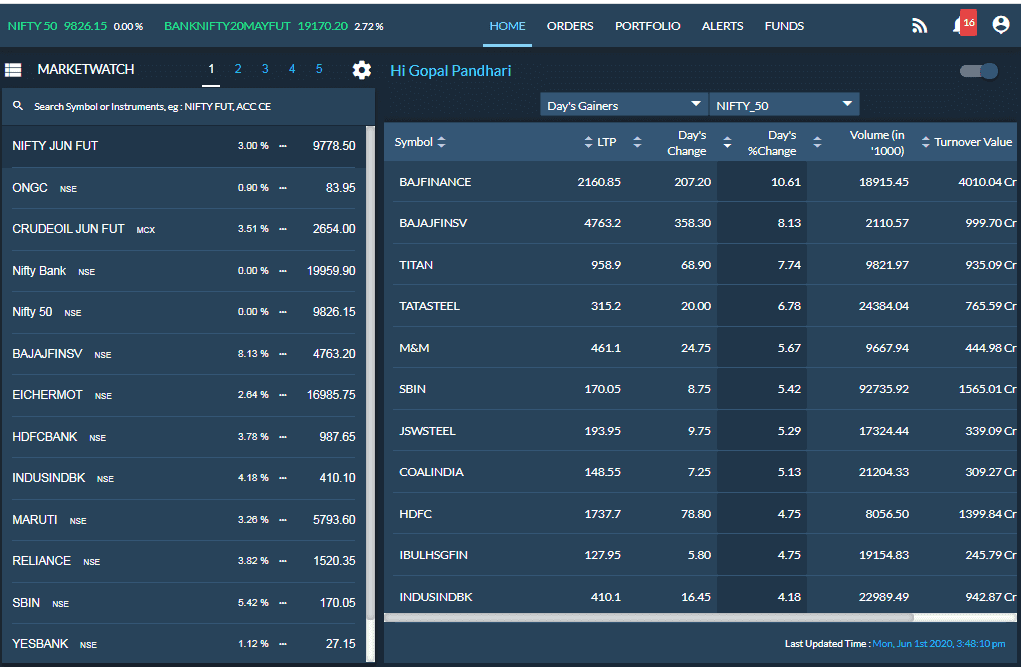Image resolution: width=1021 pixels, height=667 pixels.
Task: Click SBIN in gainers table
Action: click(412, 389)
